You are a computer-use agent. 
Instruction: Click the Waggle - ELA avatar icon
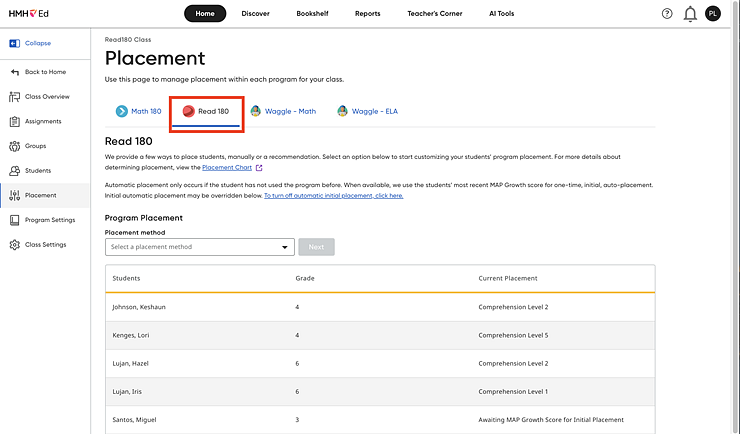click(x=342, y=111)
